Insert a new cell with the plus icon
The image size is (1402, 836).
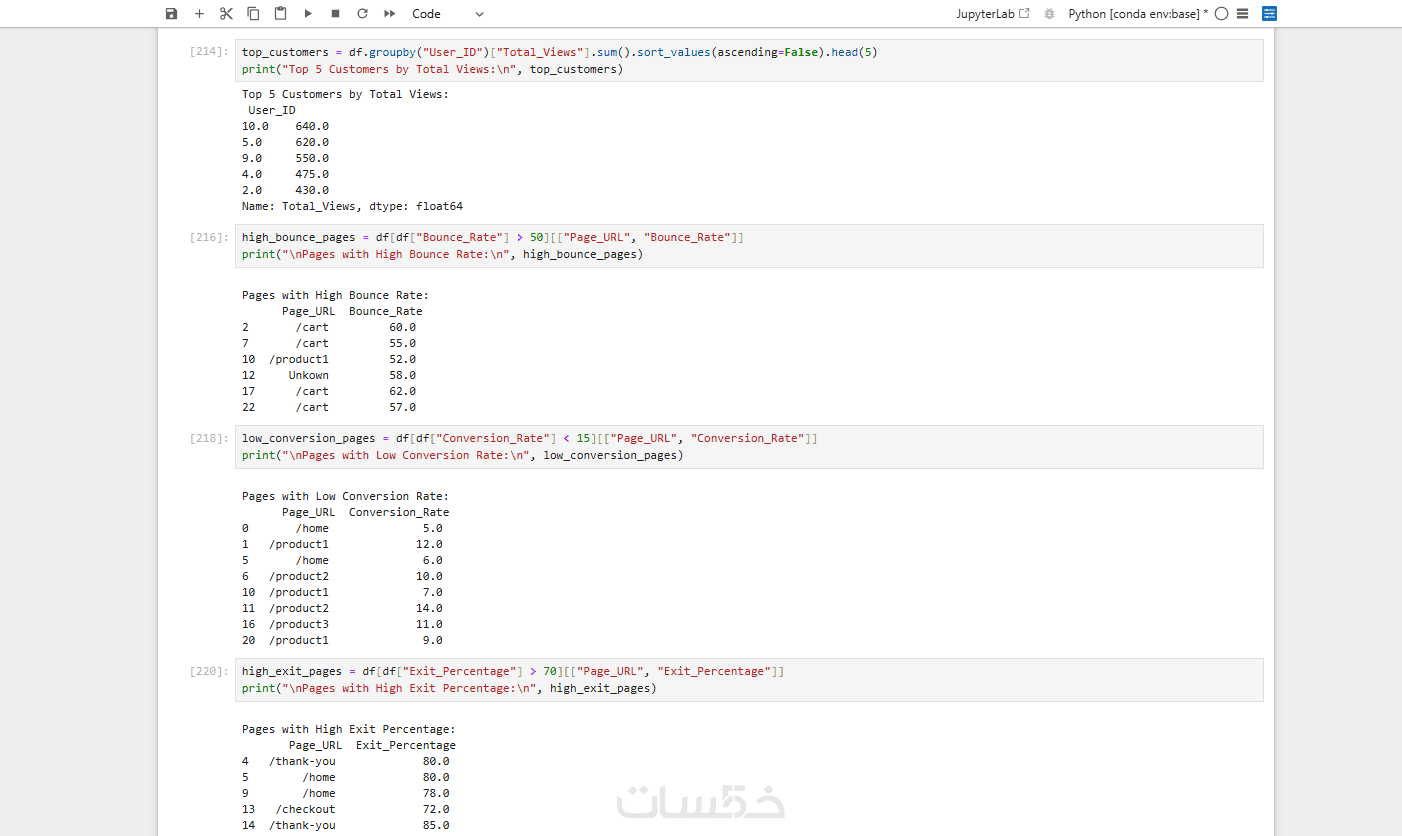click(x=199, y=14)
